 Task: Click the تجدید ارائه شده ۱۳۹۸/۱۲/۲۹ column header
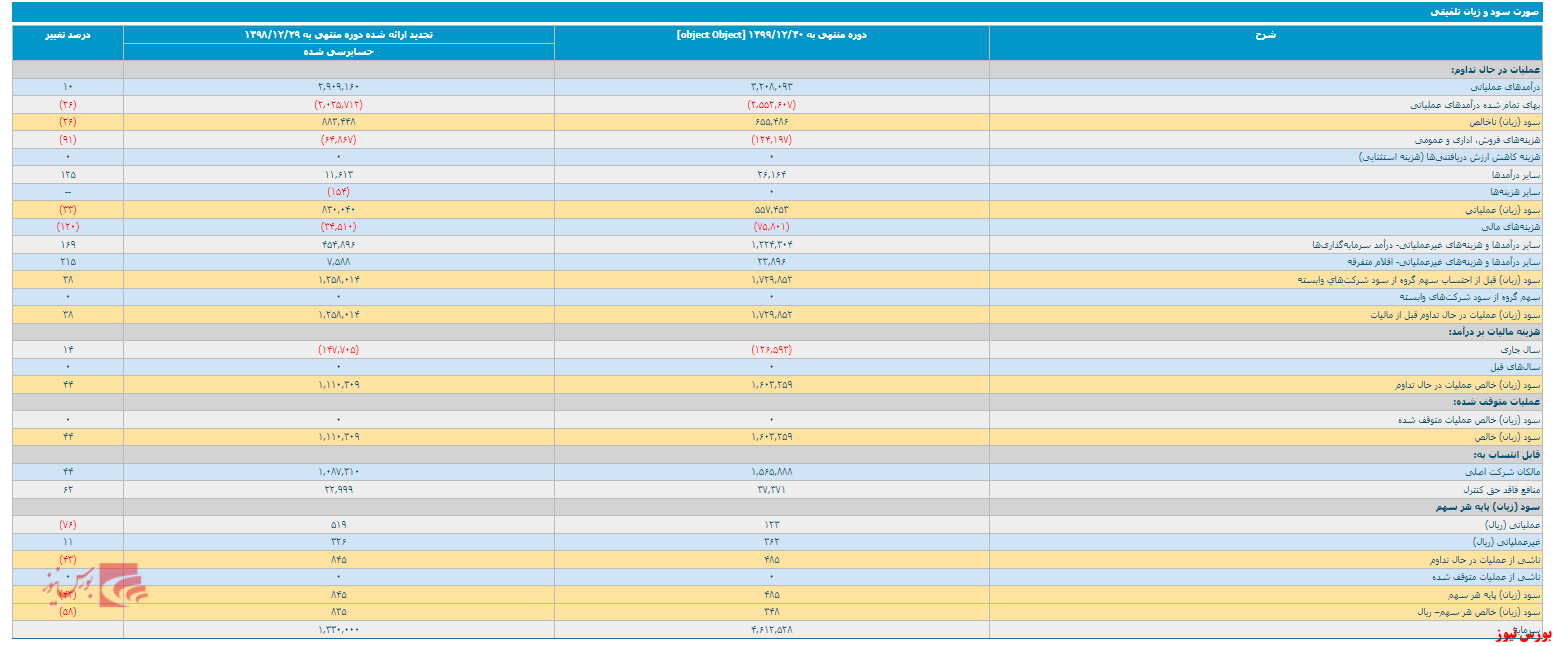tap(339, 34)
